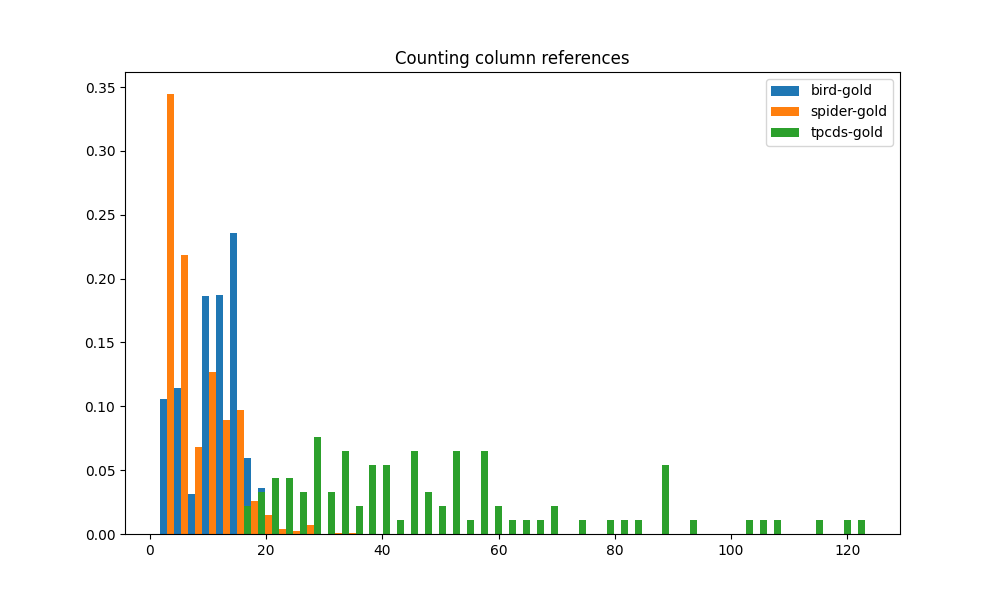
Task: Select the "tpcds-gold" legend label
Action: pyautogui.click(x=846, y=133)
